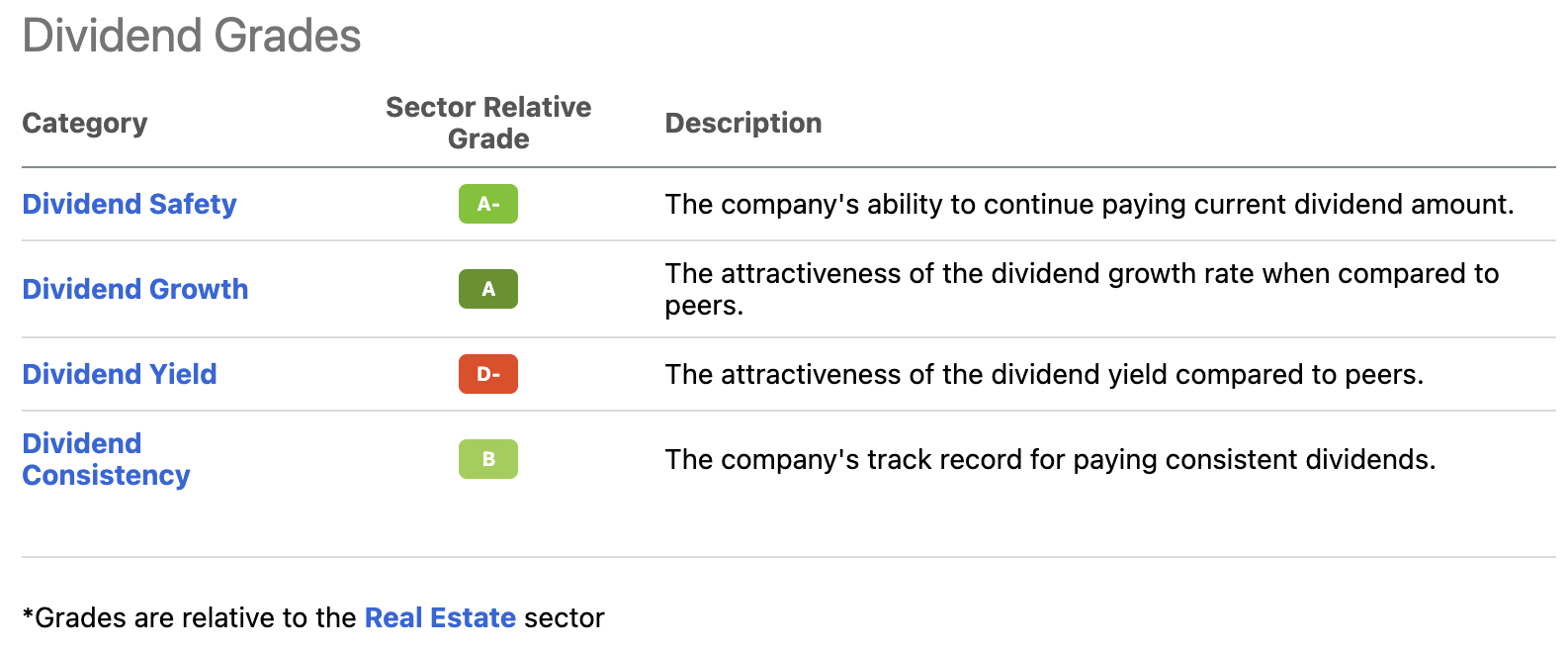
Task: Click the Category column header
Action: [x=85, y=123]
